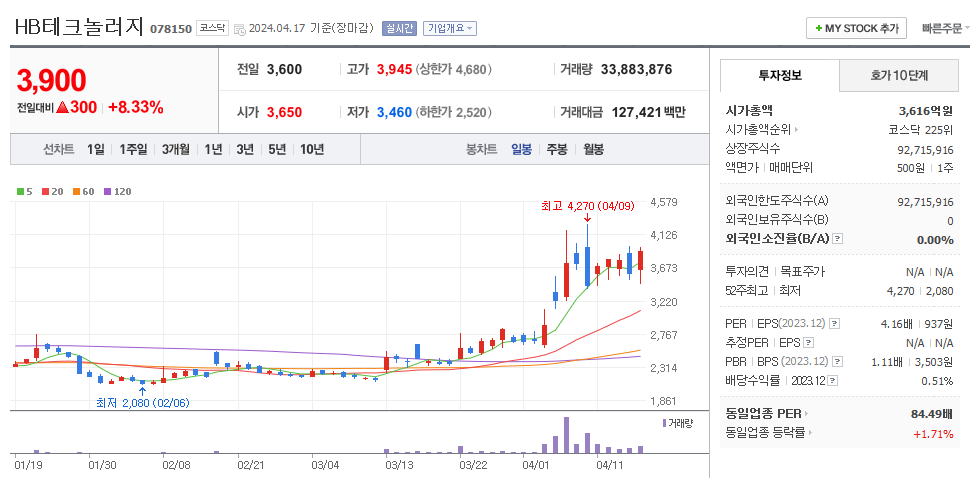976x478 pixels.
Task: Select the 일봉 daily candle chart
Action: pyautogui.click(x=522, y=149)
